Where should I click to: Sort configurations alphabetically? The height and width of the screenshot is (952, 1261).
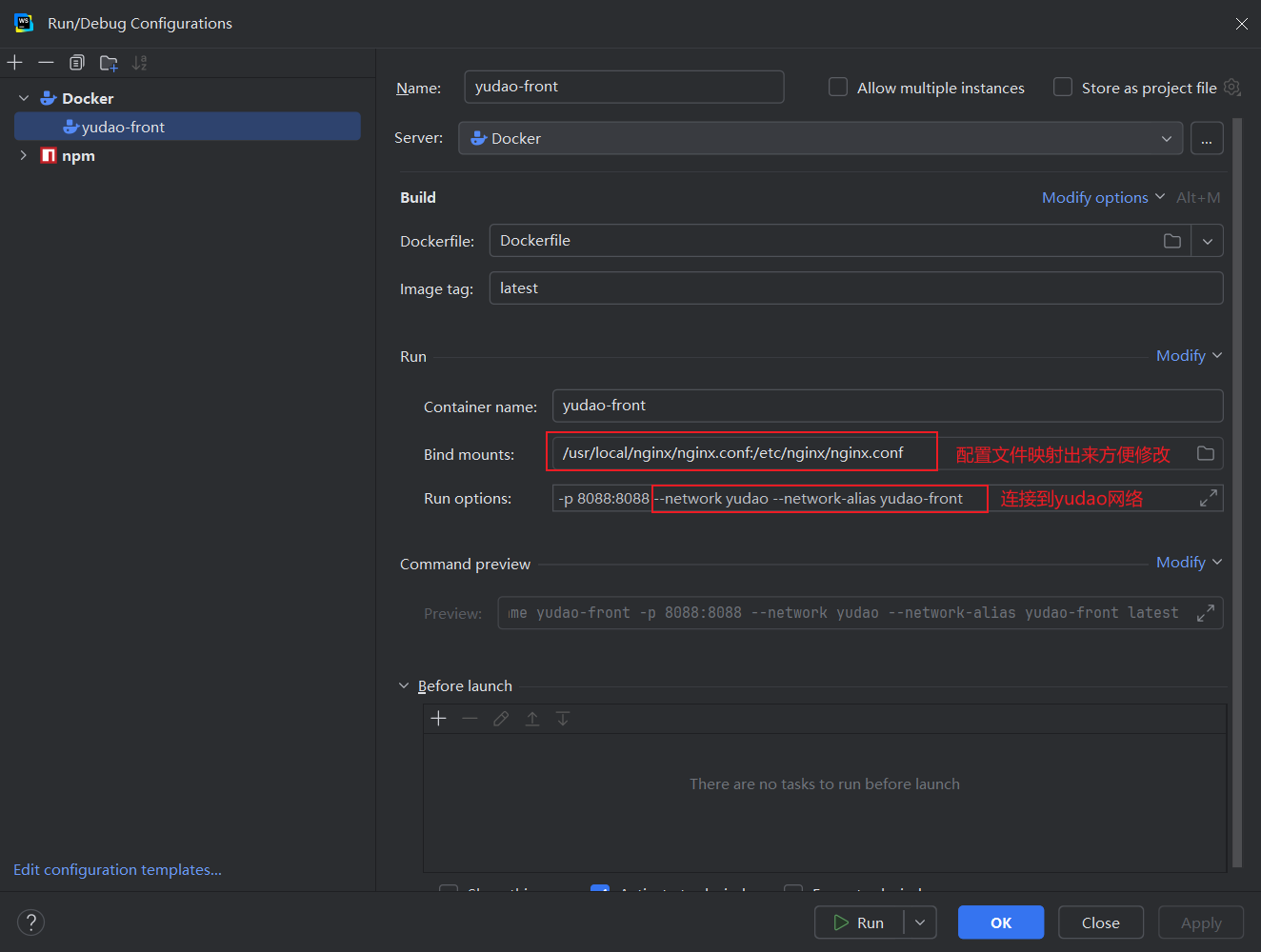click(x=140, y=63)
